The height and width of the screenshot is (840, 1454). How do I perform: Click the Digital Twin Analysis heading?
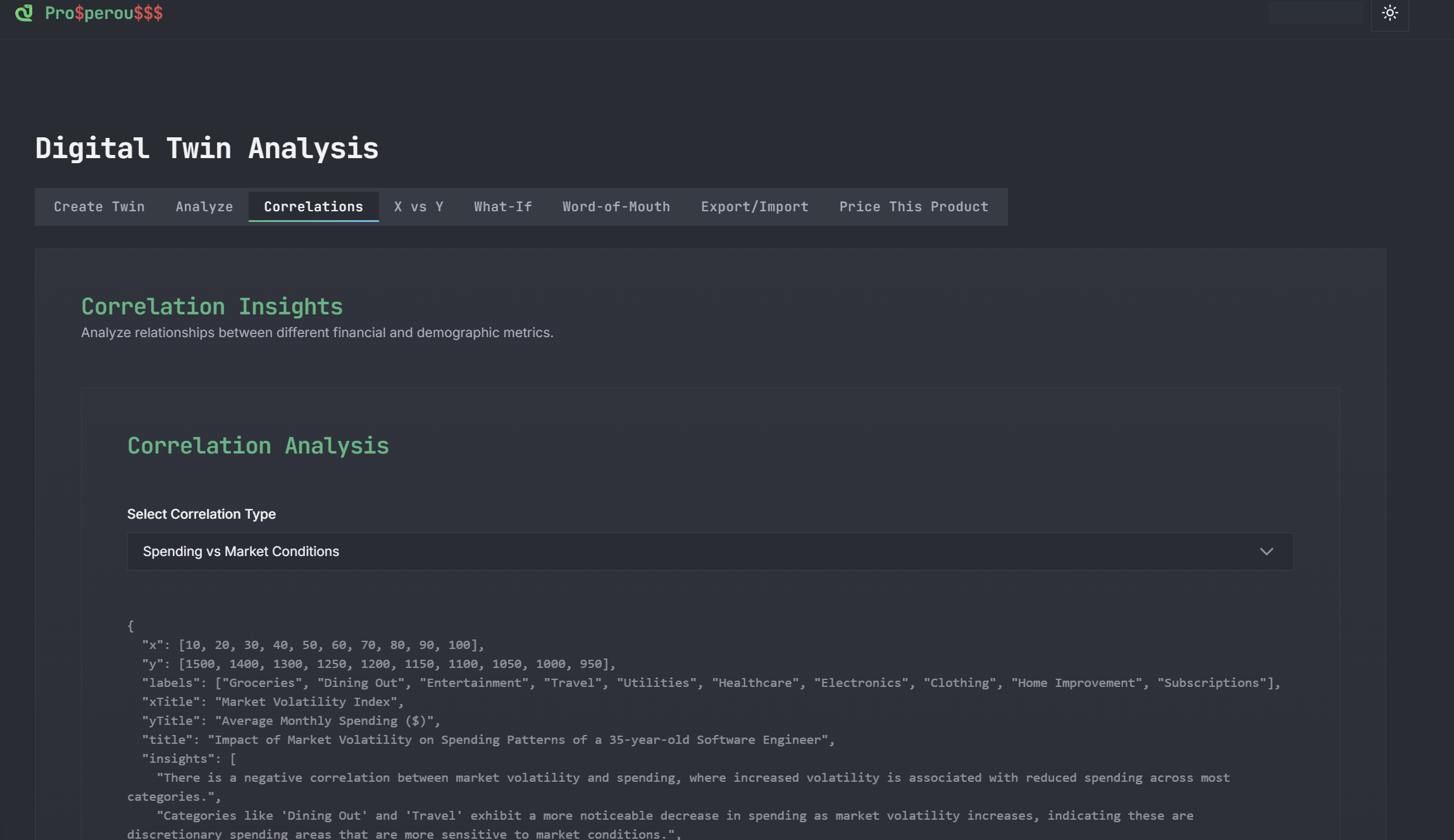pyautogui.click(x=207, y=149)
